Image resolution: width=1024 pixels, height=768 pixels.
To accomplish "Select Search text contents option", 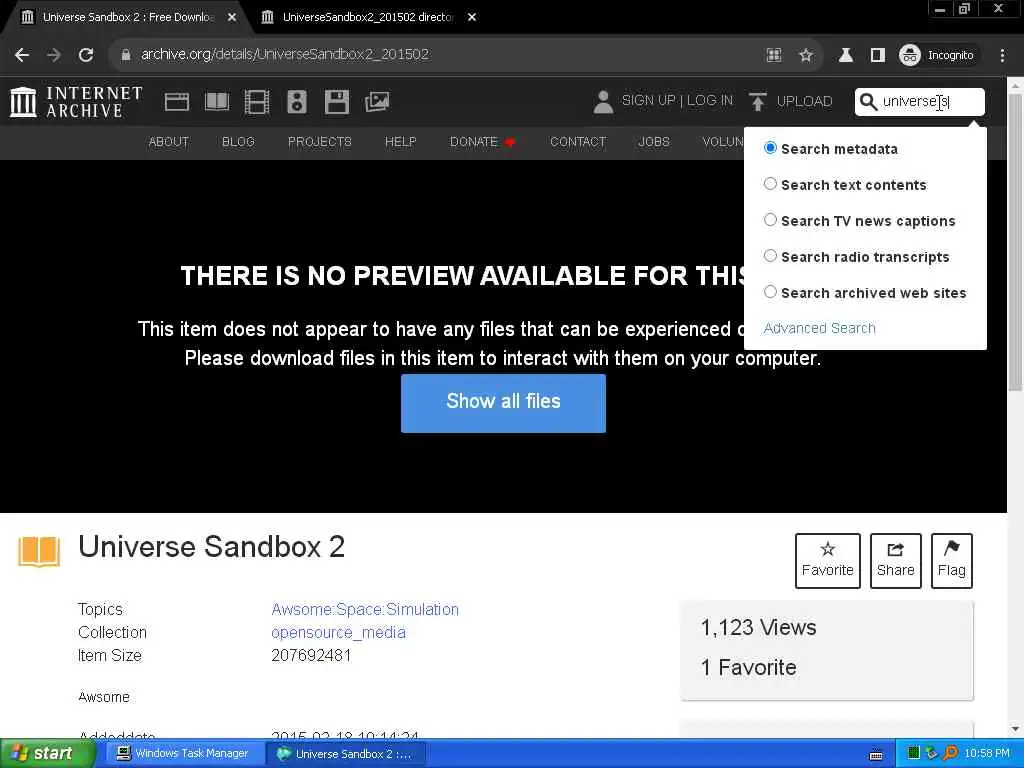I will [x=771, y=184].
